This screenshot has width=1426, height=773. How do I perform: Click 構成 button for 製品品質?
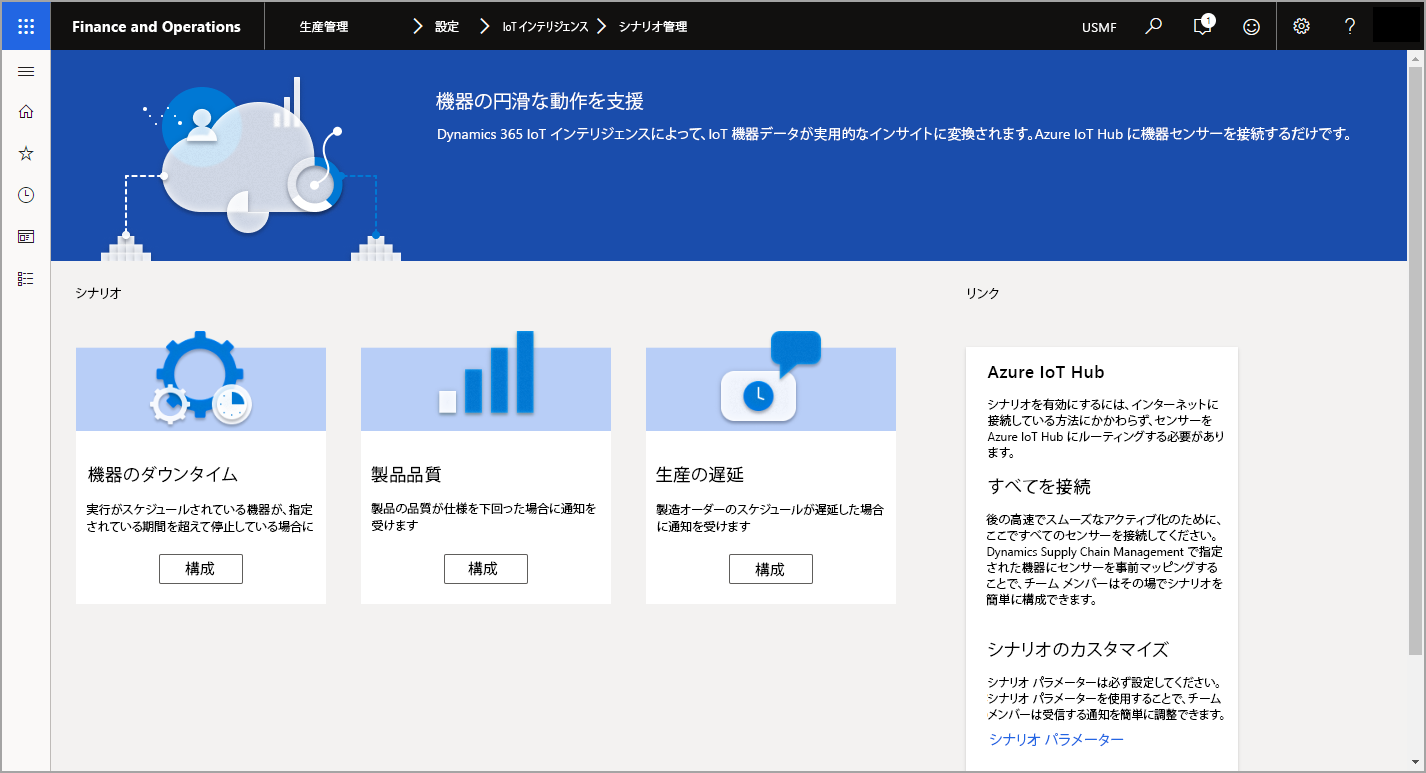pyautogui.click(x=485, y=569)
